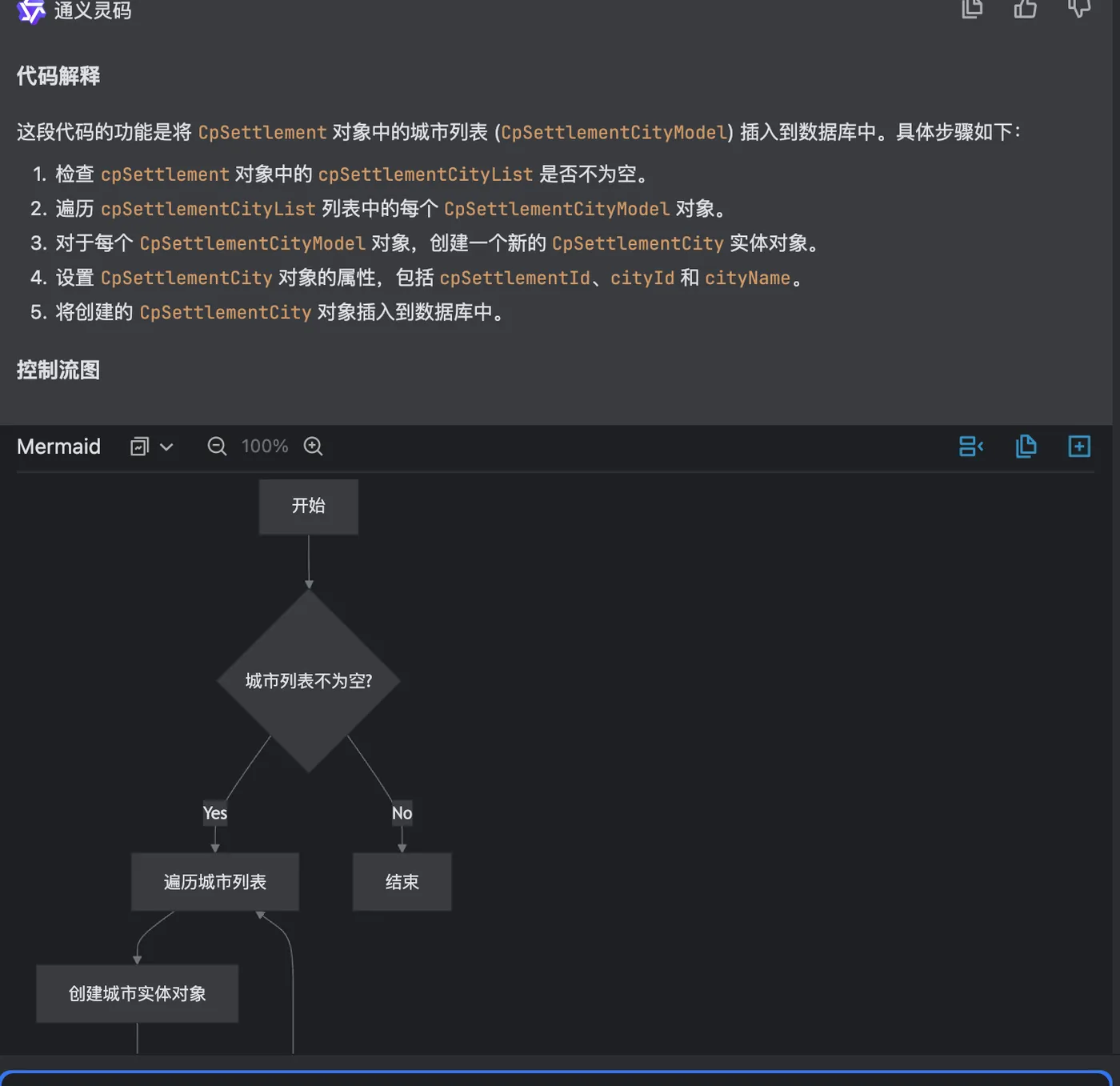
Task: Select the 结束 flowchart node
Action: pyautogui.click(x=402, y=882)
